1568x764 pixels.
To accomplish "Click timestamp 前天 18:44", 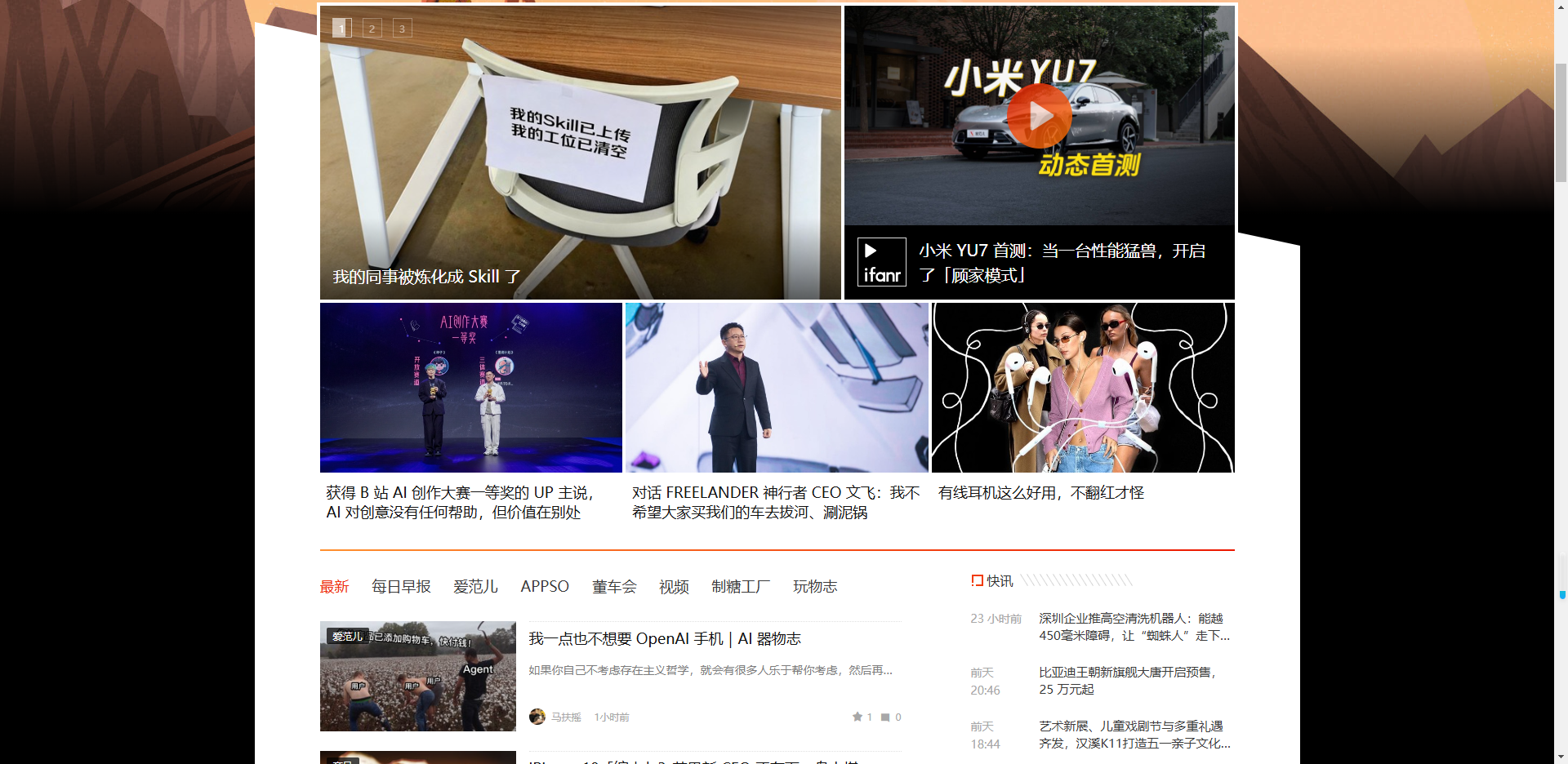I will (x=985, y=735).
